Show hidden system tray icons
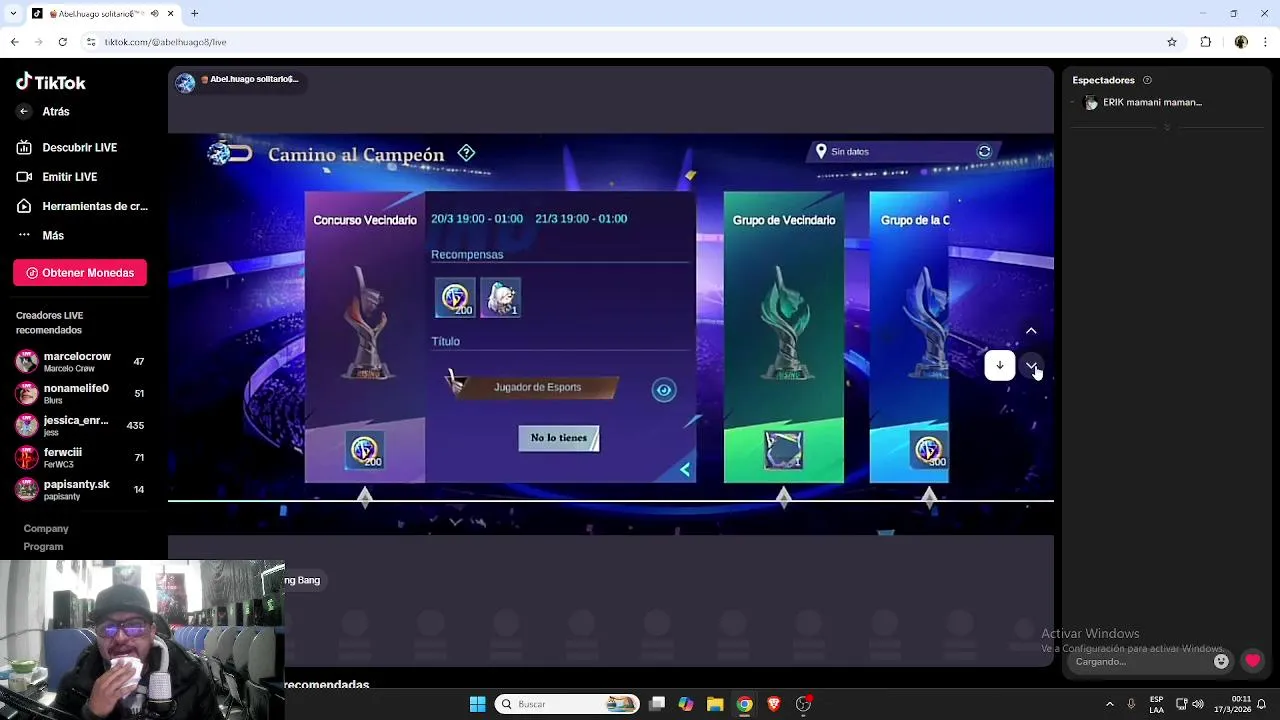This screenshot has height=720, width=1280. 1109,704
